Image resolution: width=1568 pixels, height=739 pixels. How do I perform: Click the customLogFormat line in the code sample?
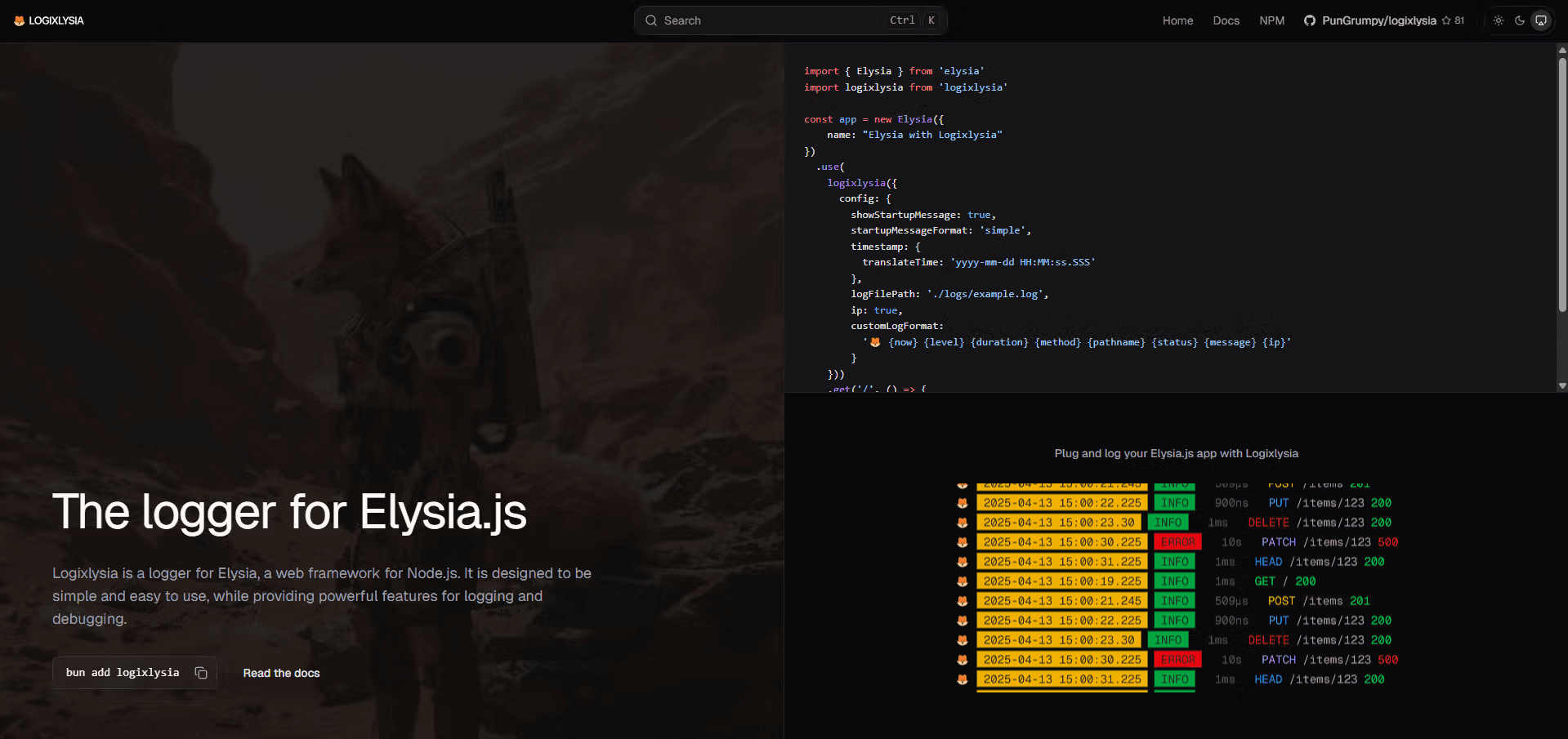point(896,325)
